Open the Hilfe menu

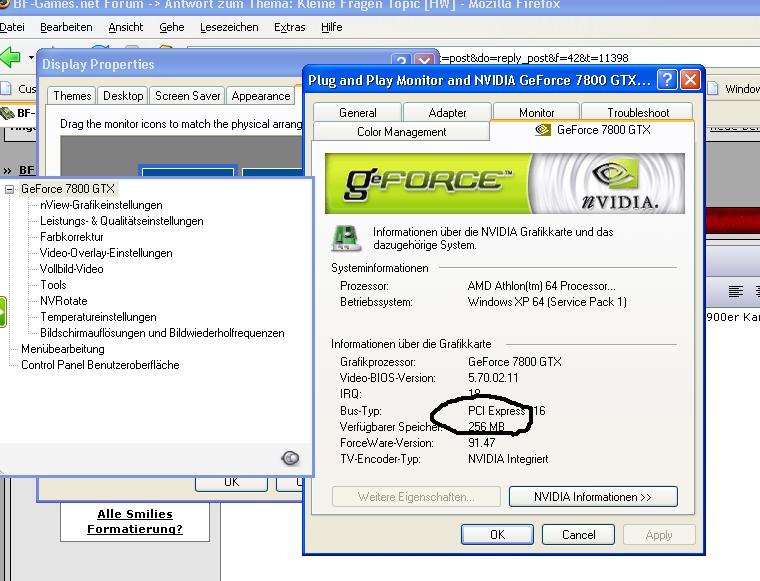(332, 27)
